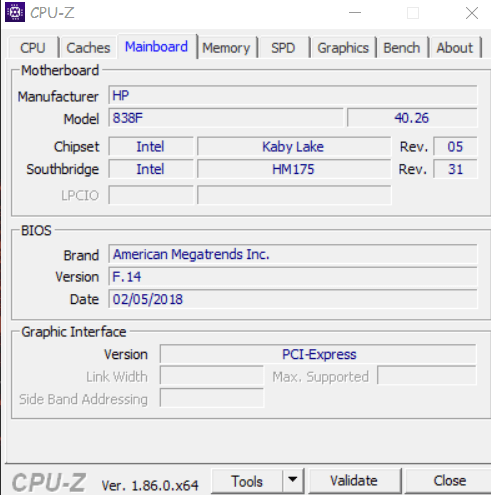The height and width of the screenshot is (495, 491).
Task: Open the Caches tab
Action: 88,48
